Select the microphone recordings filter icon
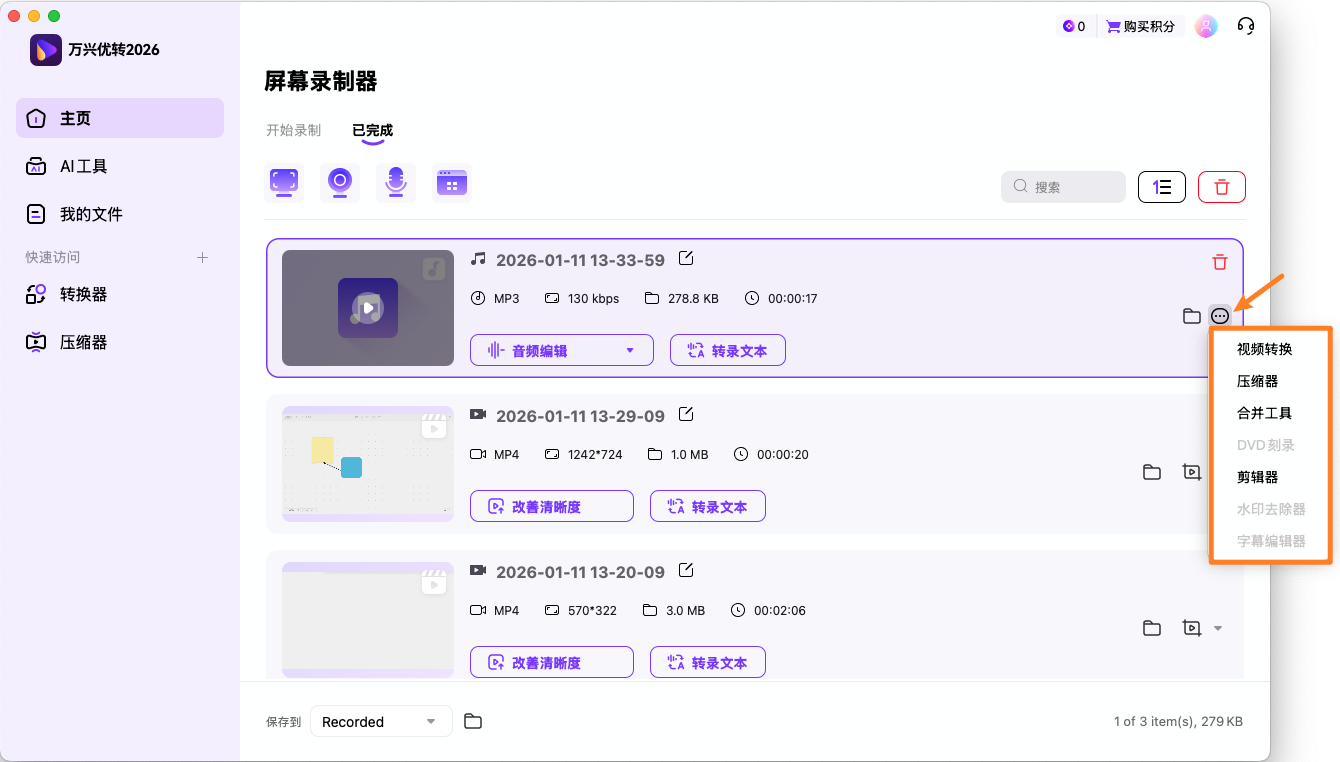The width and height of the screenshot is (1340, 762). (396, 182)
